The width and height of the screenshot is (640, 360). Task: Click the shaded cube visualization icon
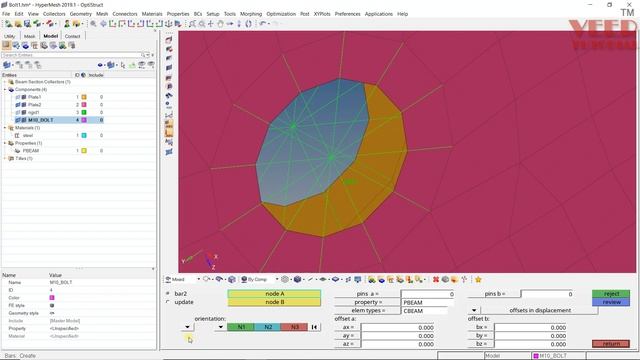(x=298, y=279)
